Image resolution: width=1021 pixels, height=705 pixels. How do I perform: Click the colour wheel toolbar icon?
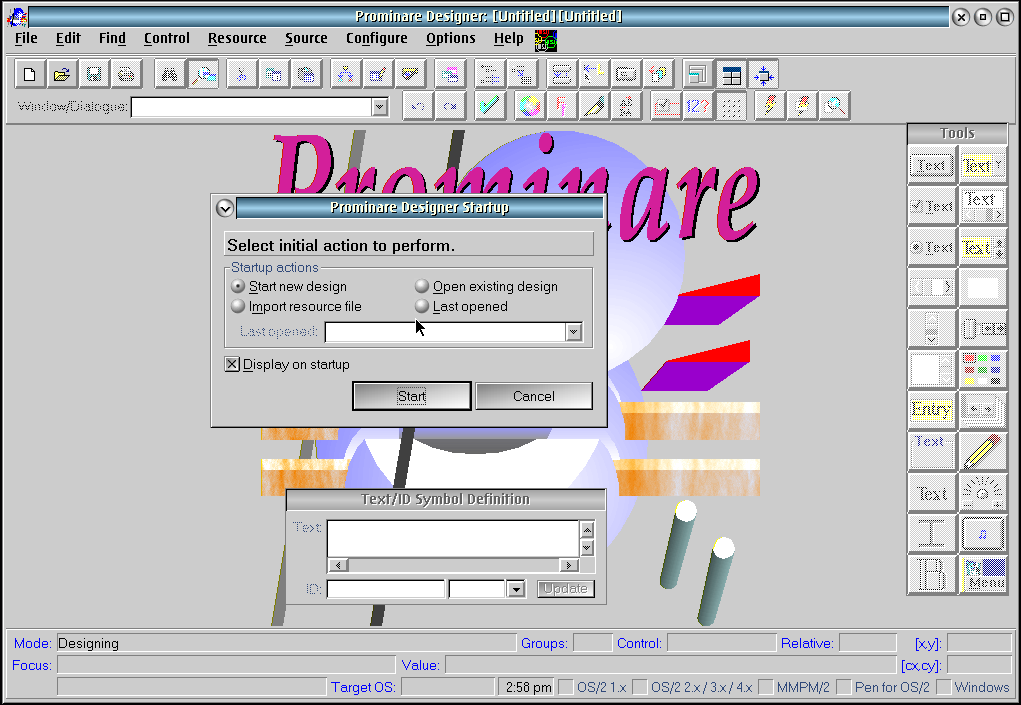pos(530,105)
